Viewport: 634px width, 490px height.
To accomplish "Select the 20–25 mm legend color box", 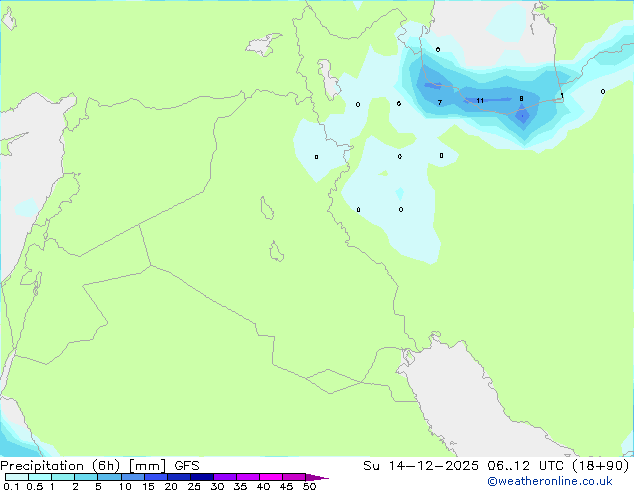I will tap(179, 477).
